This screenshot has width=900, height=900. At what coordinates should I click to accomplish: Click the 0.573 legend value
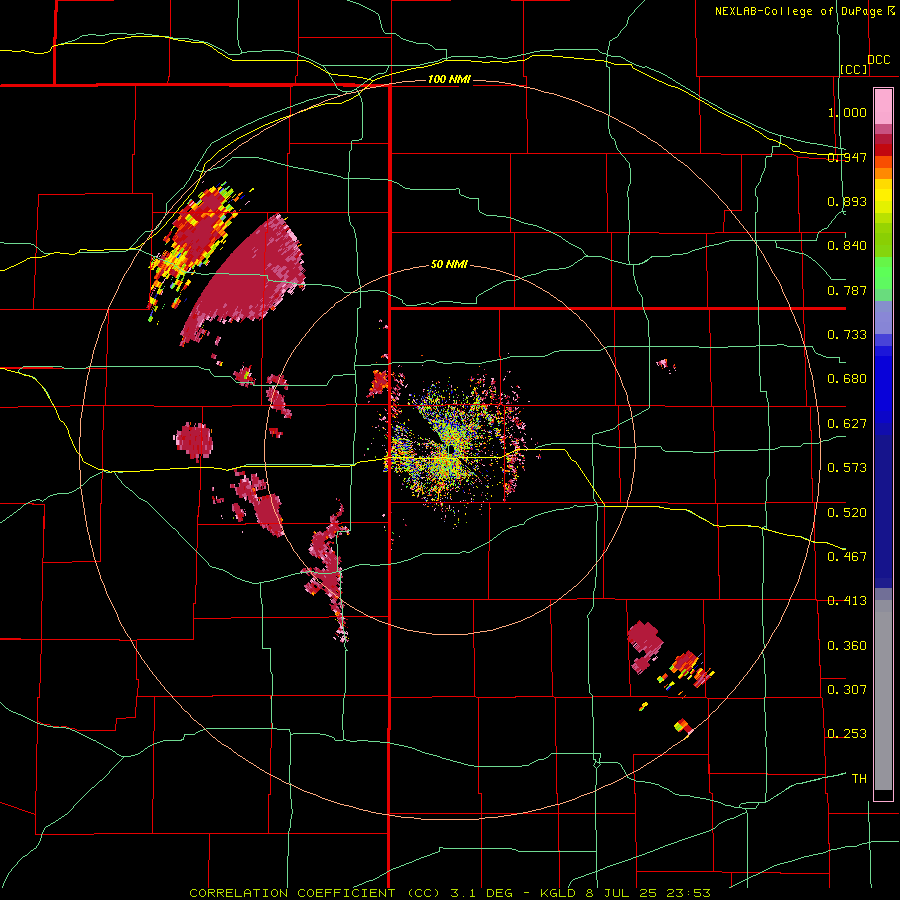pos(847,468)
